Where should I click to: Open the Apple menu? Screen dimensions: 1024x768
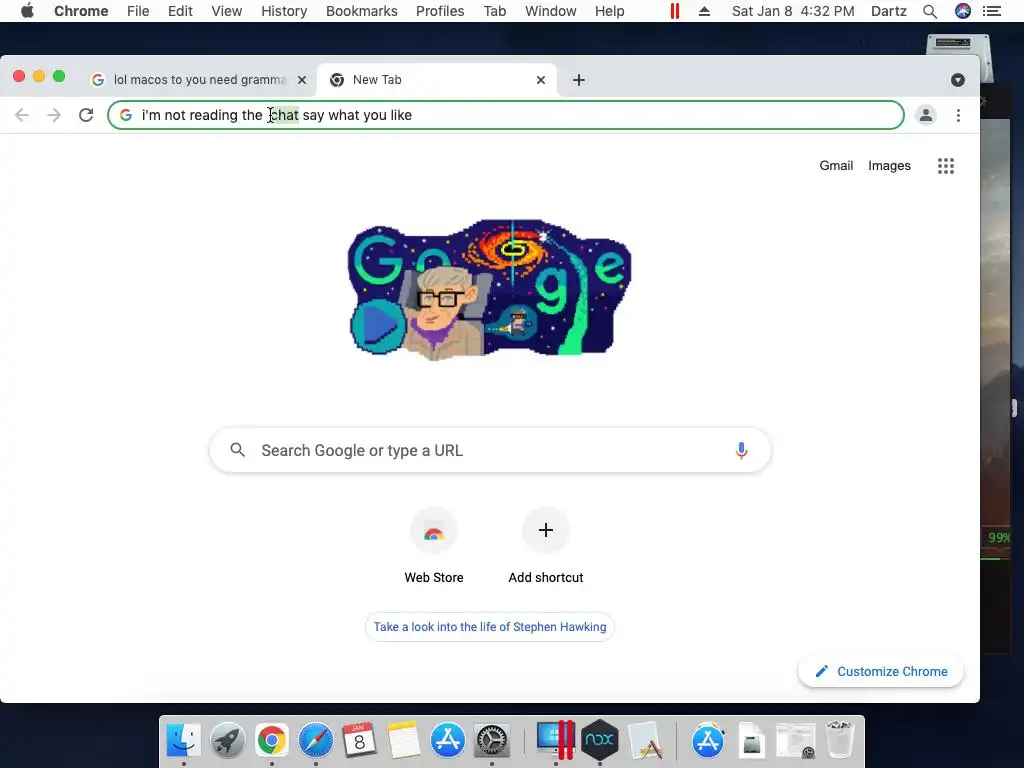27,11
